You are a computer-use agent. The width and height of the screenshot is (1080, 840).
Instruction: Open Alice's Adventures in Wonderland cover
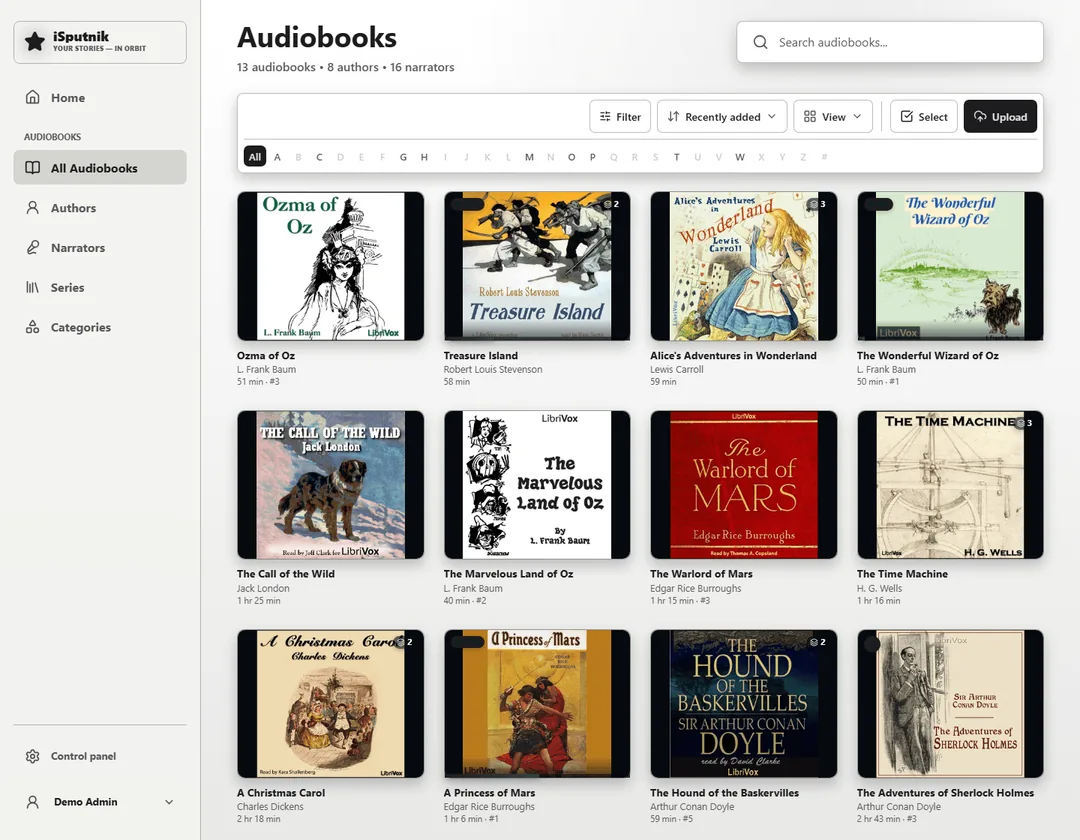coord(744,266)
